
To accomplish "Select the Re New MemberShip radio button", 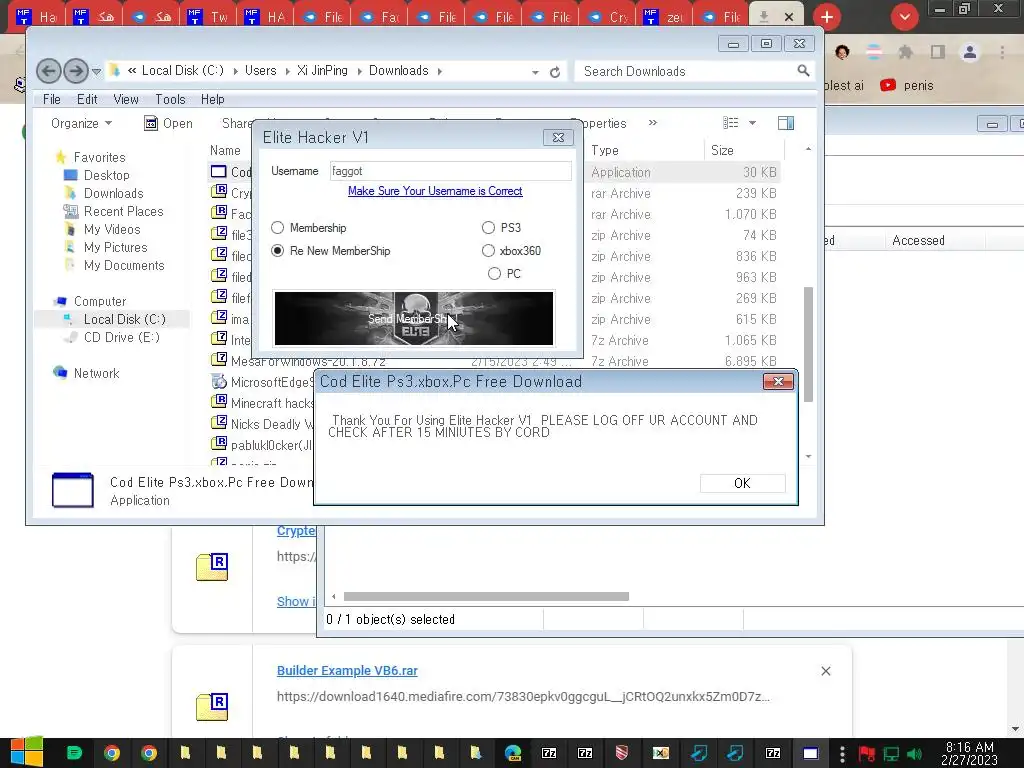I will tap(278, 250).
